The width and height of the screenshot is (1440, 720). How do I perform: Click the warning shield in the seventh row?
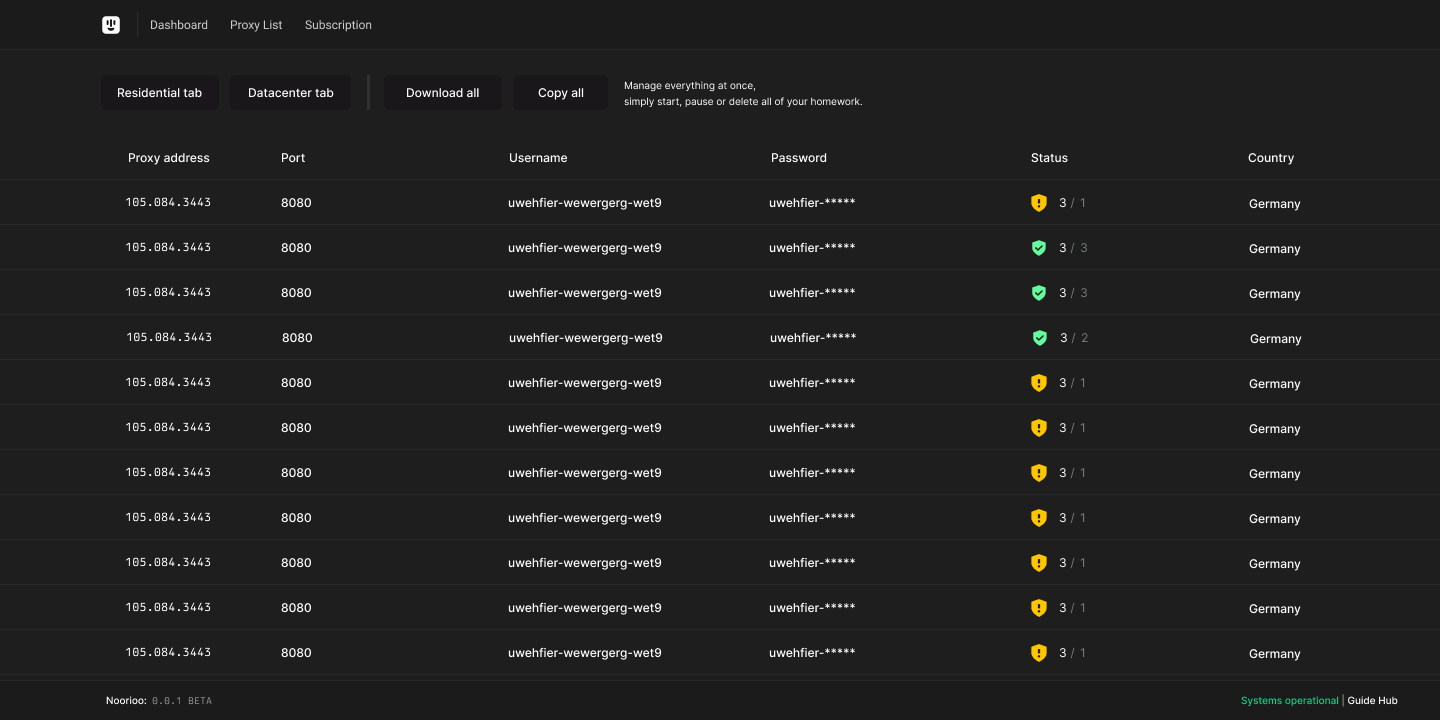[x=1038, y=472]
